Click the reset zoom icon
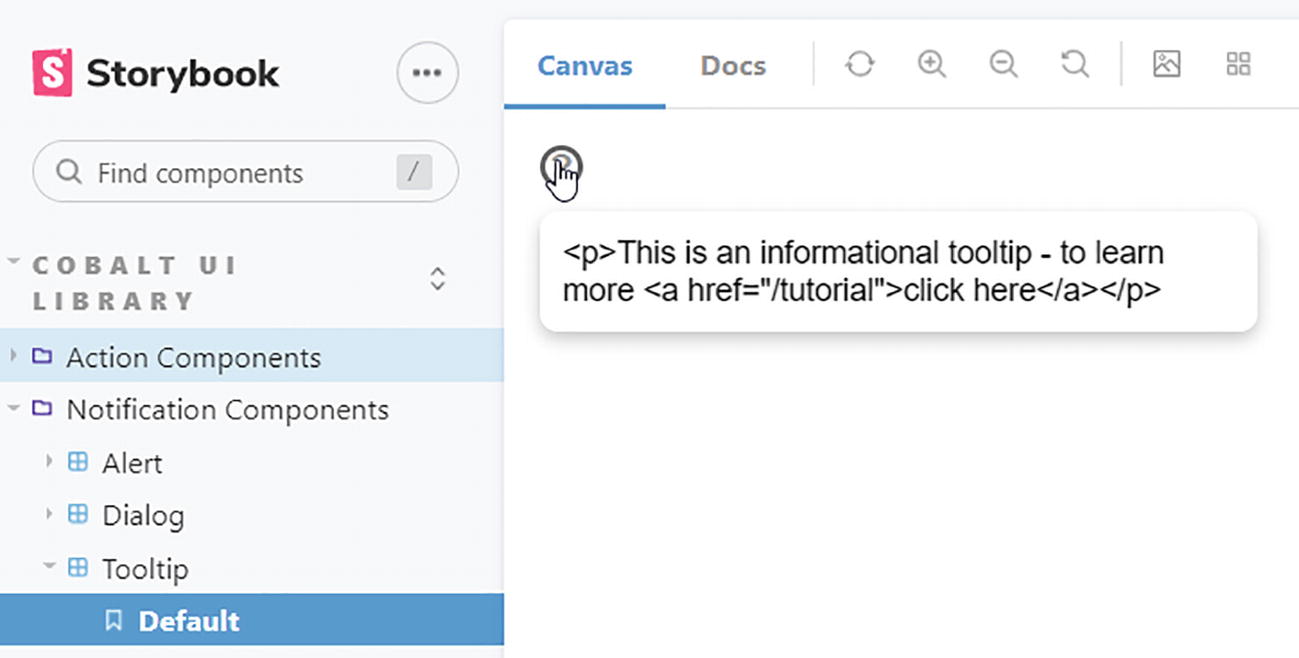1299x658 pixels. click(x=1075, y=65)
